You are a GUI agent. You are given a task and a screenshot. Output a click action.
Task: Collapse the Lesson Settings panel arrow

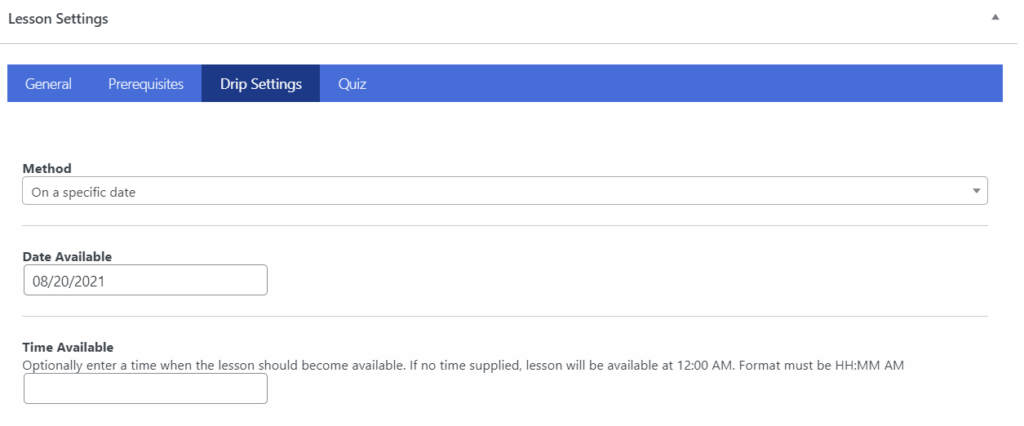995,18
